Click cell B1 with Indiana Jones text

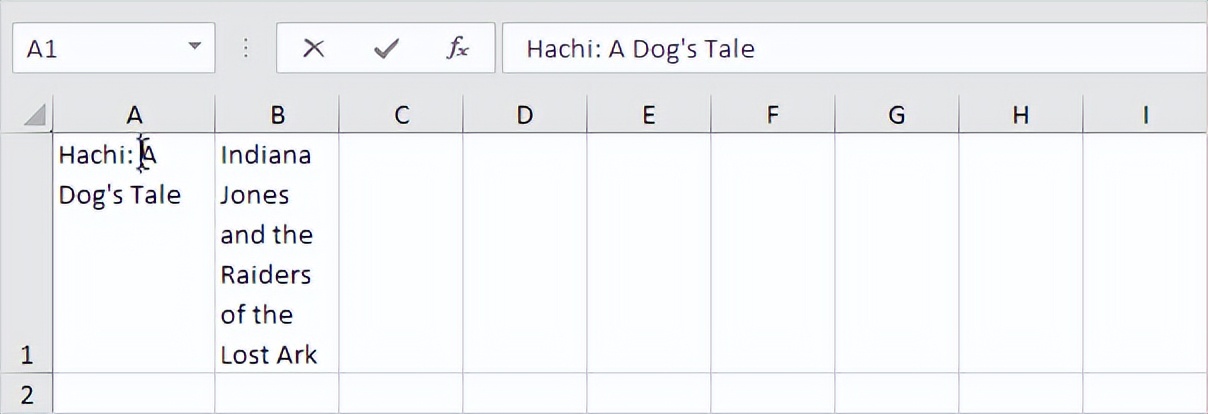pos(277,253)
